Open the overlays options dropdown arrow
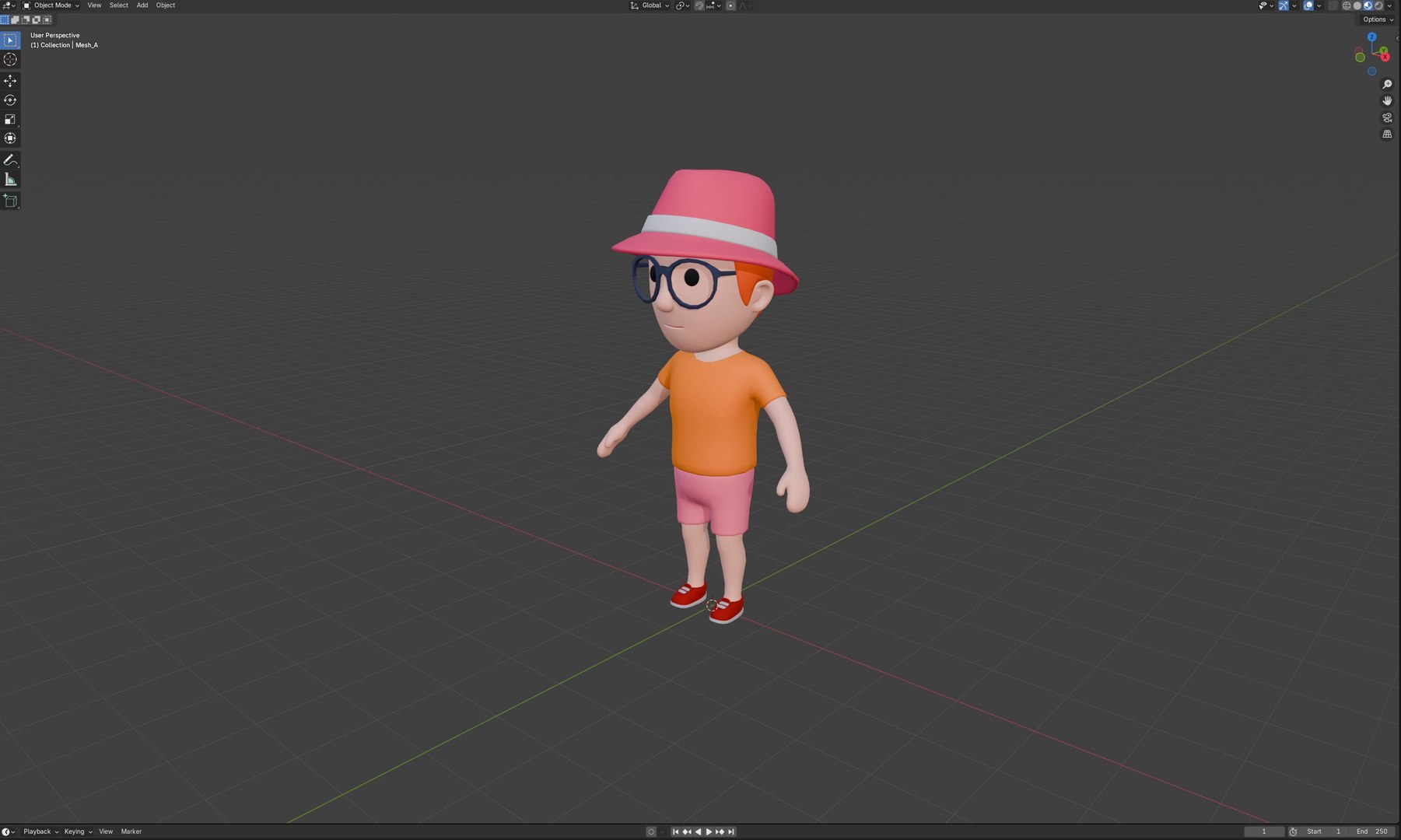 (x=1319, y=5)
